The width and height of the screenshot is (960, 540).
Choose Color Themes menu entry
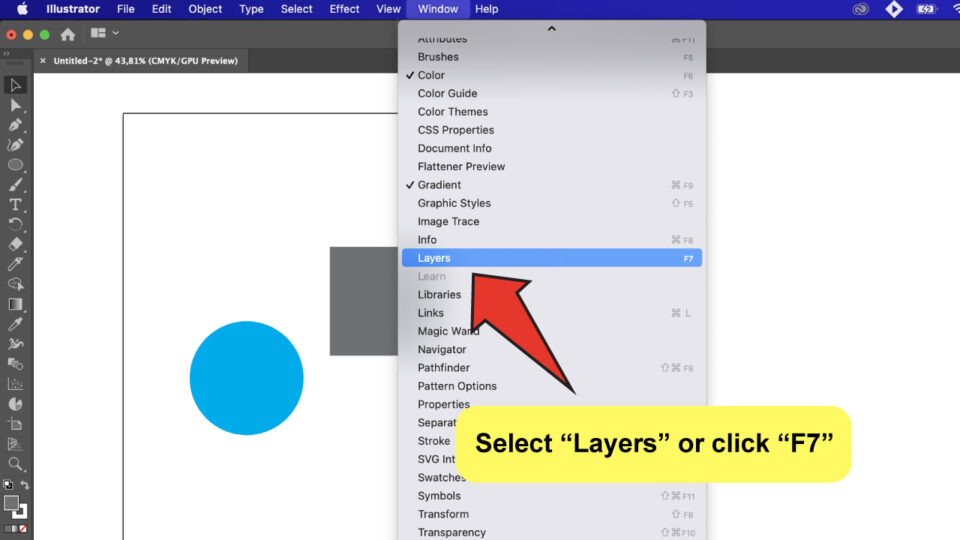552,112
